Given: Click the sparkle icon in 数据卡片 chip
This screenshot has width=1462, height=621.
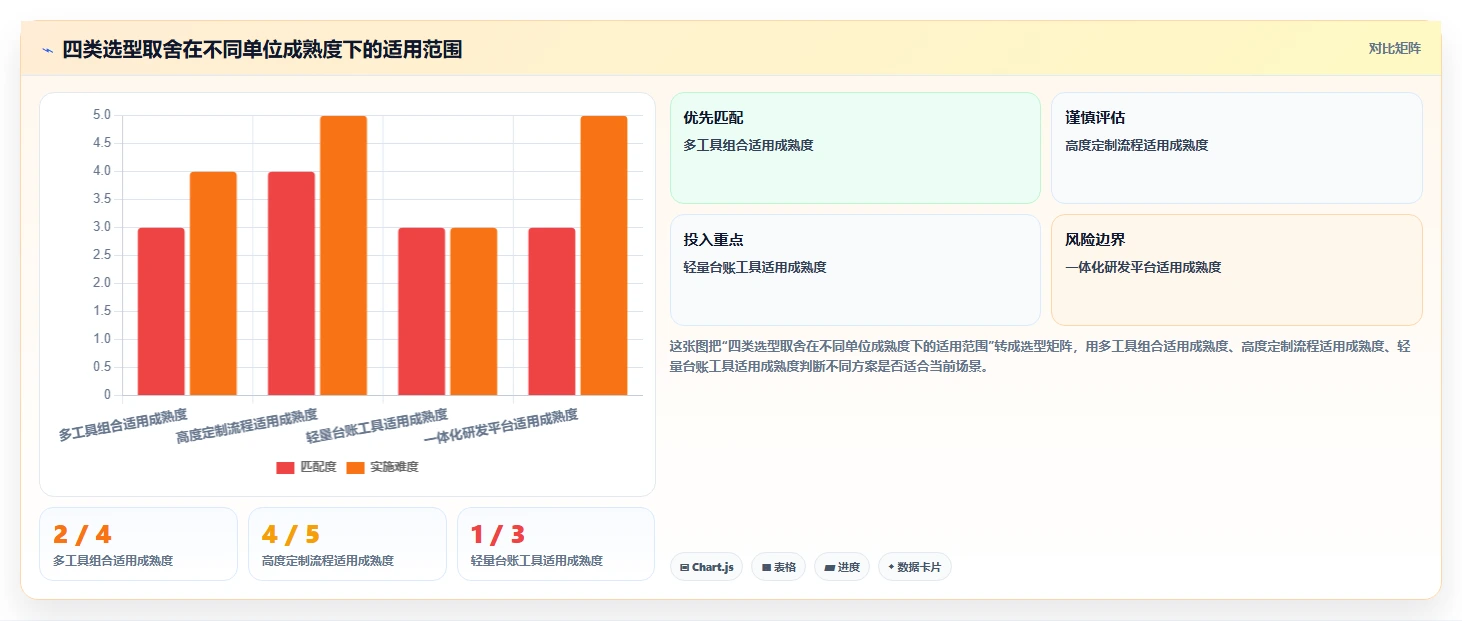Looking at the screenshot, I should 891,567.
